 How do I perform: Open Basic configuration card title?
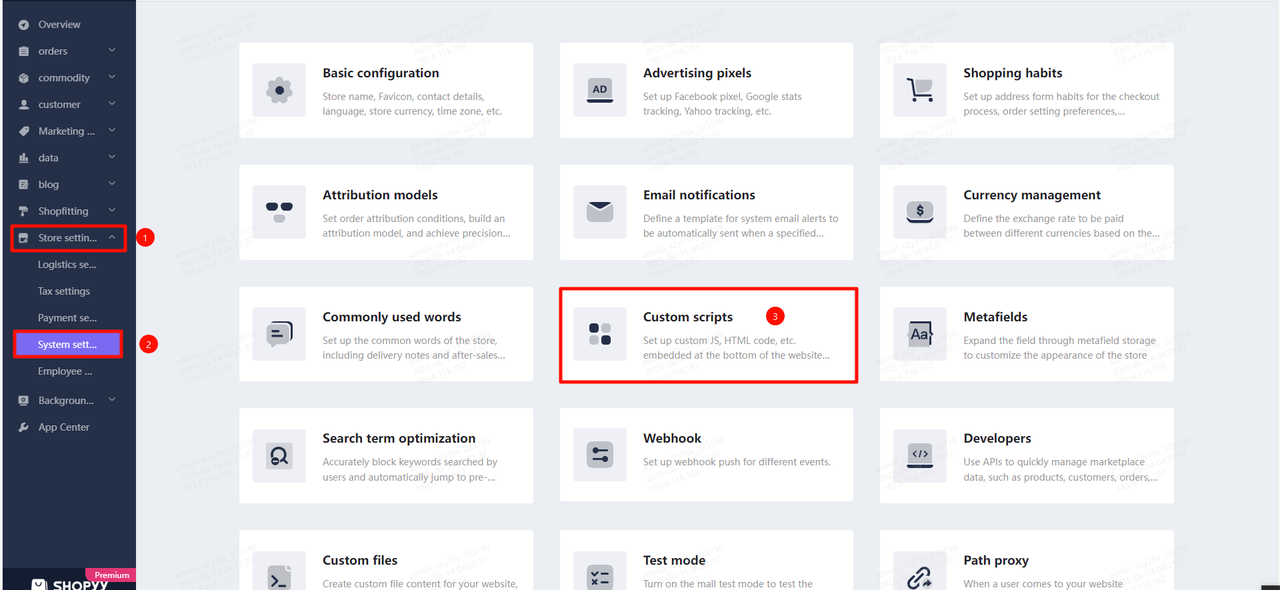[x=381, y=73]
